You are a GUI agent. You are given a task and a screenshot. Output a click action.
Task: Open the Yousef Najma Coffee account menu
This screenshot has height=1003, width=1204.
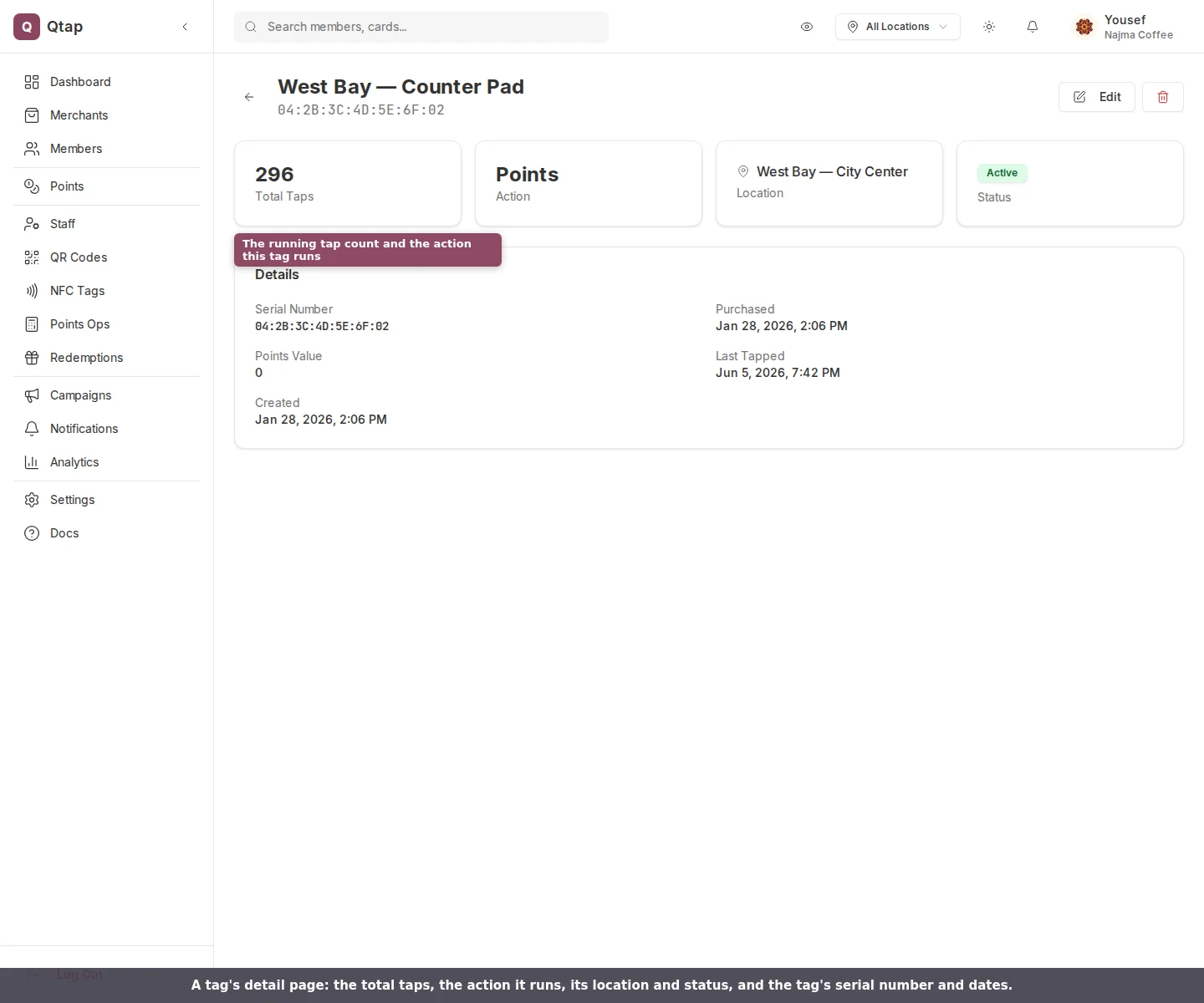click(x=1125, y=27)
